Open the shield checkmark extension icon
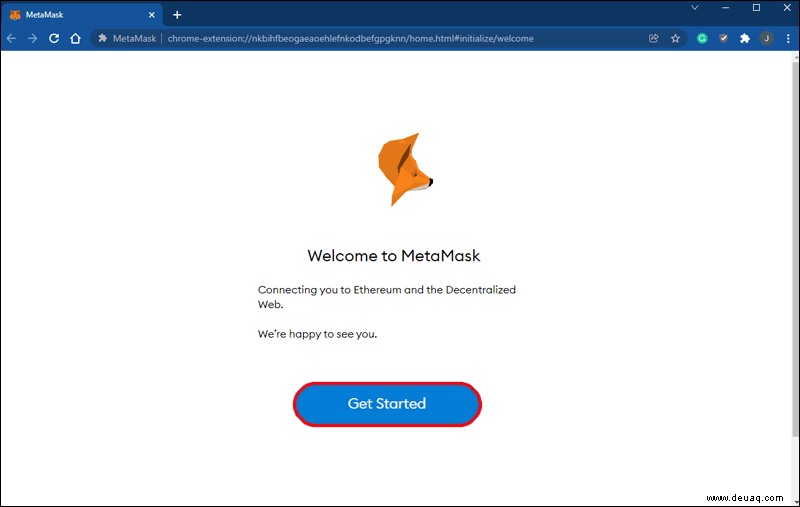 723,38
